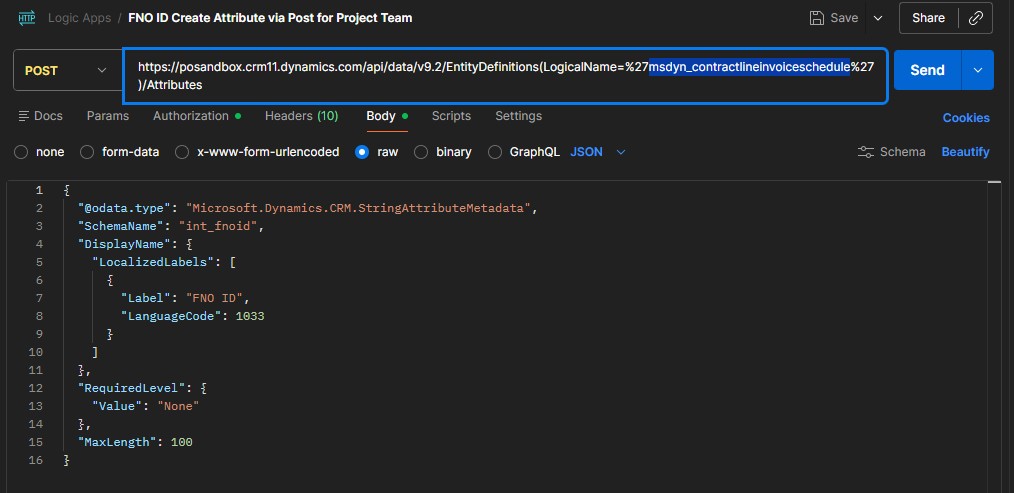The image size is (1014, 493).
Task: Click the StringAttributeMetadata type value
Action: point(358,208)
